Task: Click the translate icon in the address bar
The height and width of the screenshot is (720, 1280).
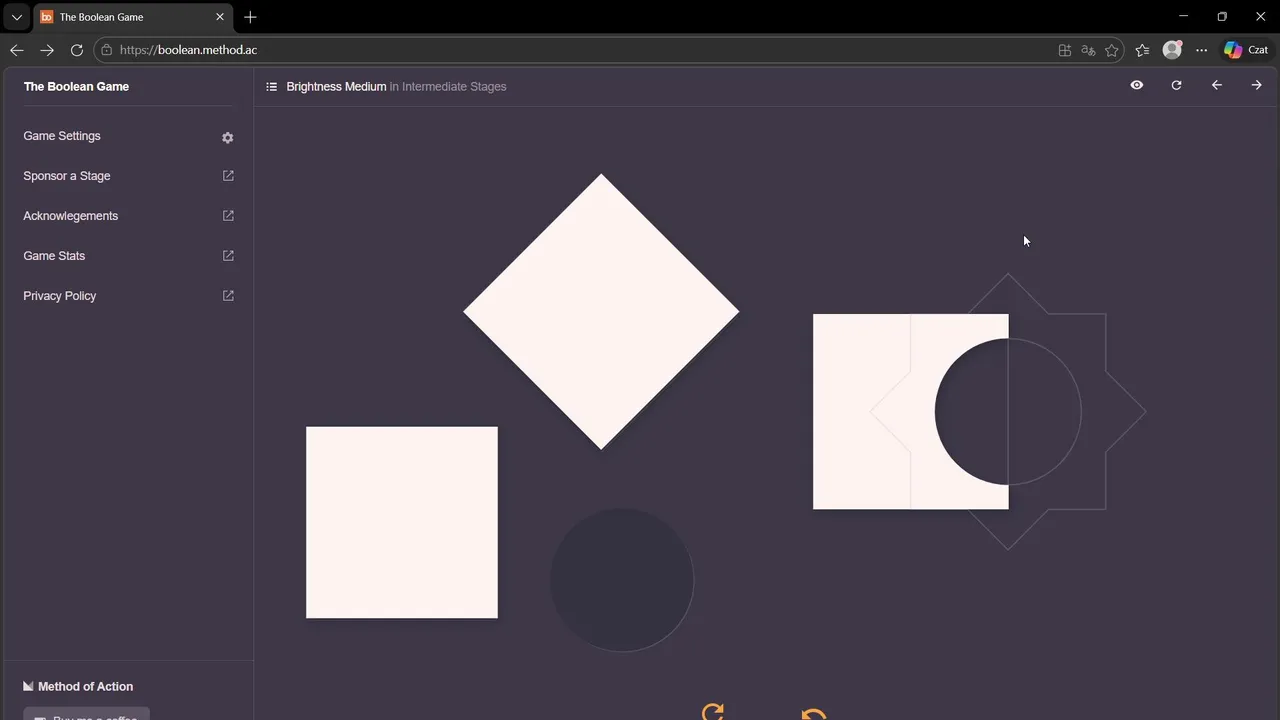Action: pyautogui.click(x=1088, y=50)
